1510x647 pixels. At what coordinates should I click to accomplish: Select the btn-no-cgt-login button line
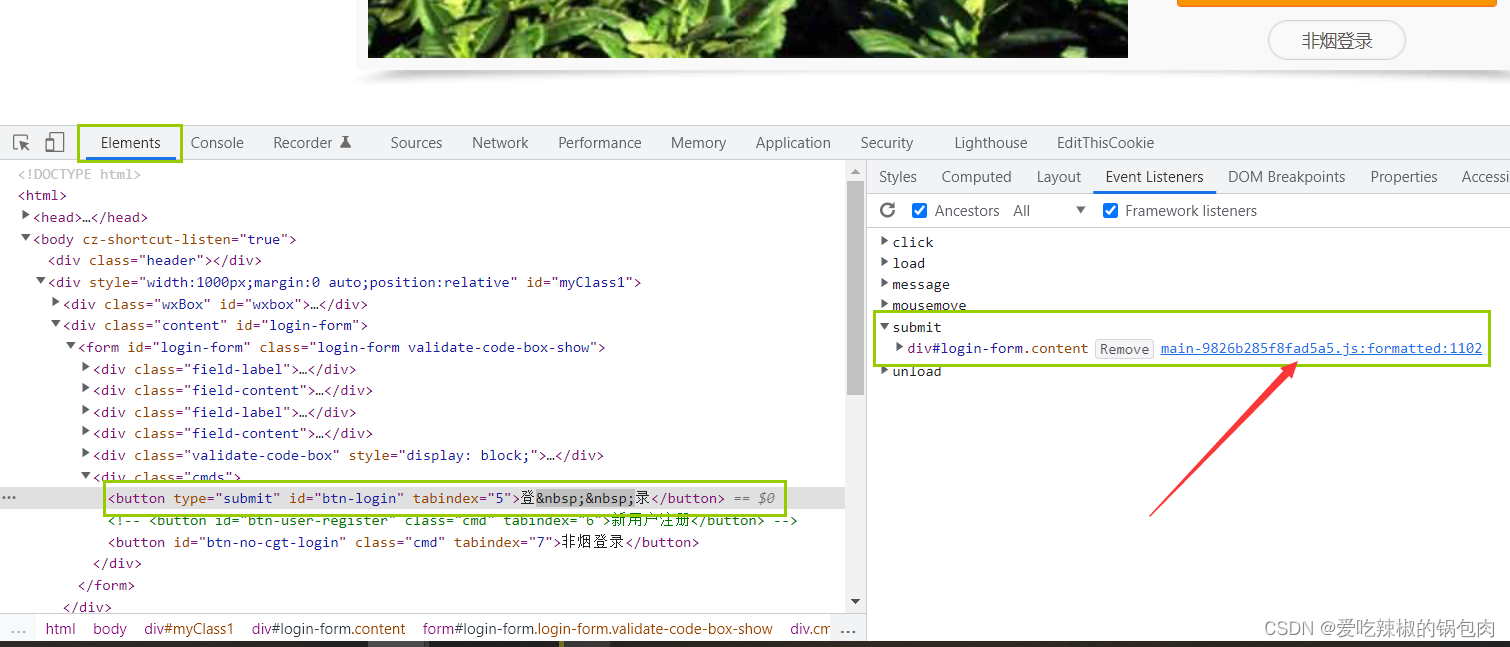[x=403, y=542]
